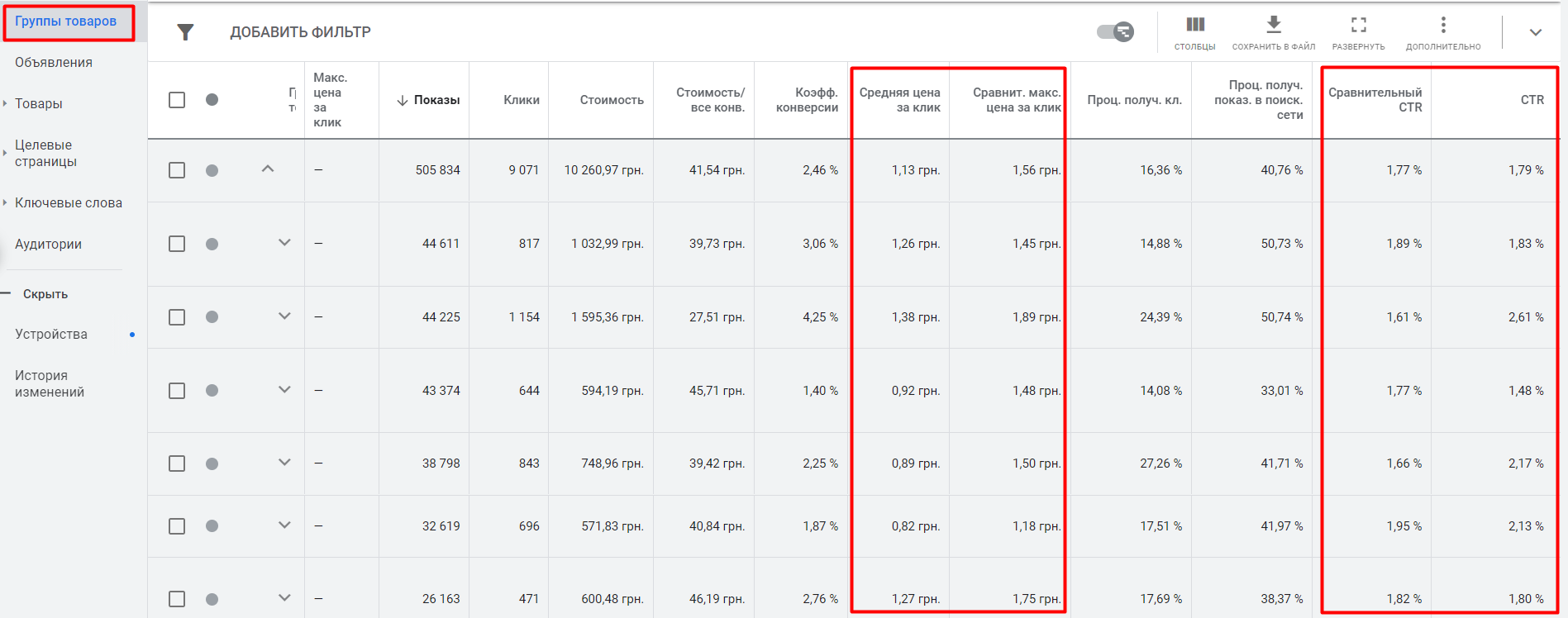Go to Ключевые слова section

(x=69, y=203)
